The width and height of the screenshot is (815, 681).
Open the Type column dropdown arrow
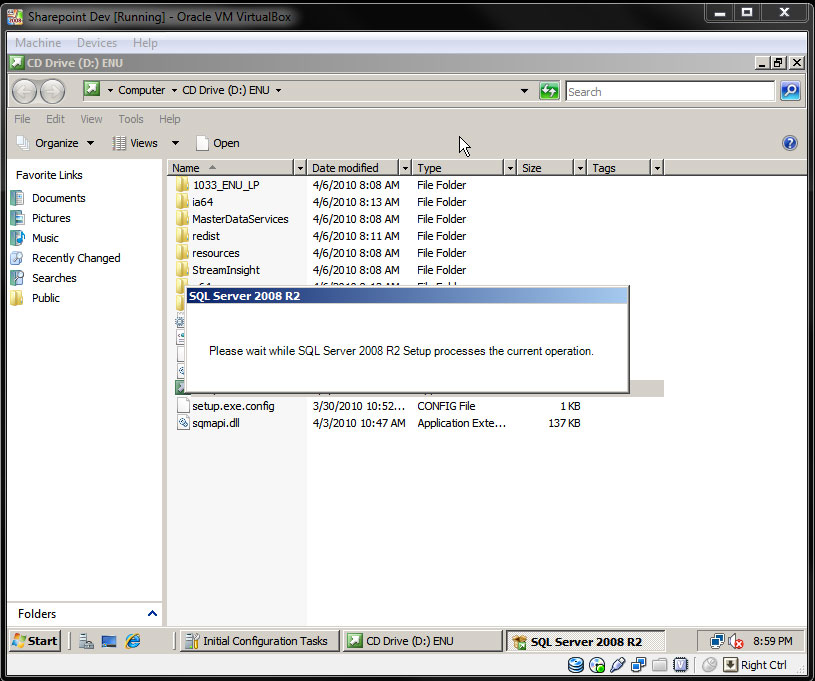click(x=510, y=168)
